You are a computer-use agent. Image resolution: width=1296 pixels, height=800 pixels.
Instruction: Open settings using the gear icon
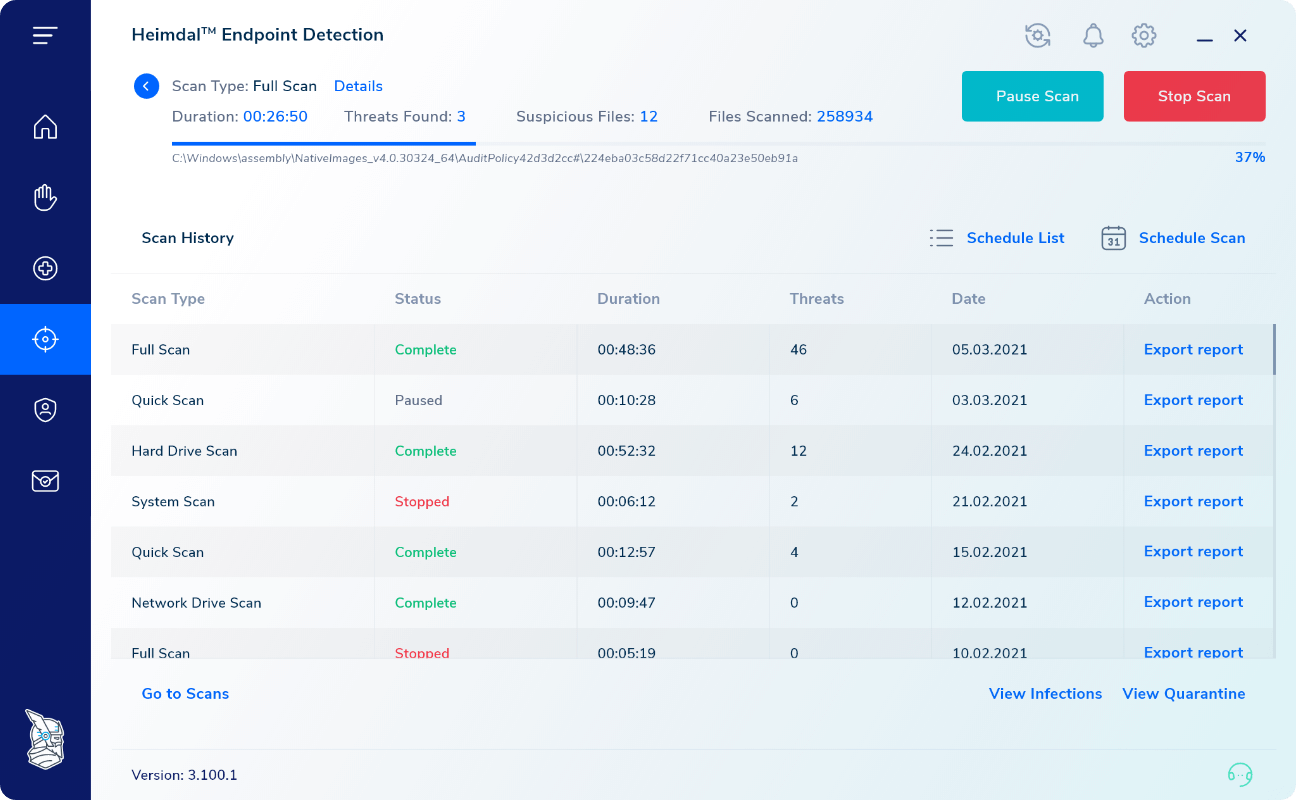click(1143, 35)
